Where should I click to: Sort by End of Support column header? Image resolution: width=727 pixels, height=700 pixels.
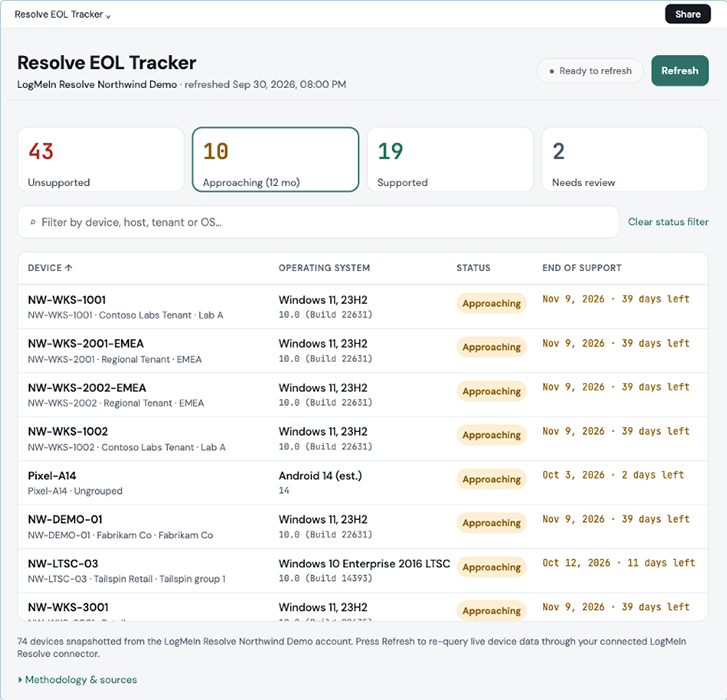click(x=582, y=268)
